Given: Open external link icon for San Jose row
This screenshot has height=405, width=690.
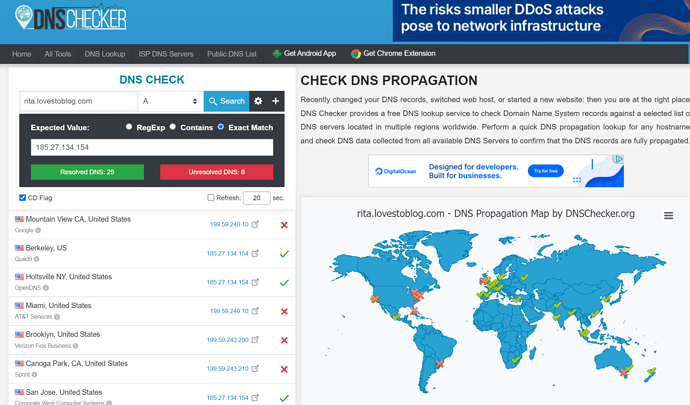Looking at the screenshot, I should pyautogui.click(x=255, y=397).
